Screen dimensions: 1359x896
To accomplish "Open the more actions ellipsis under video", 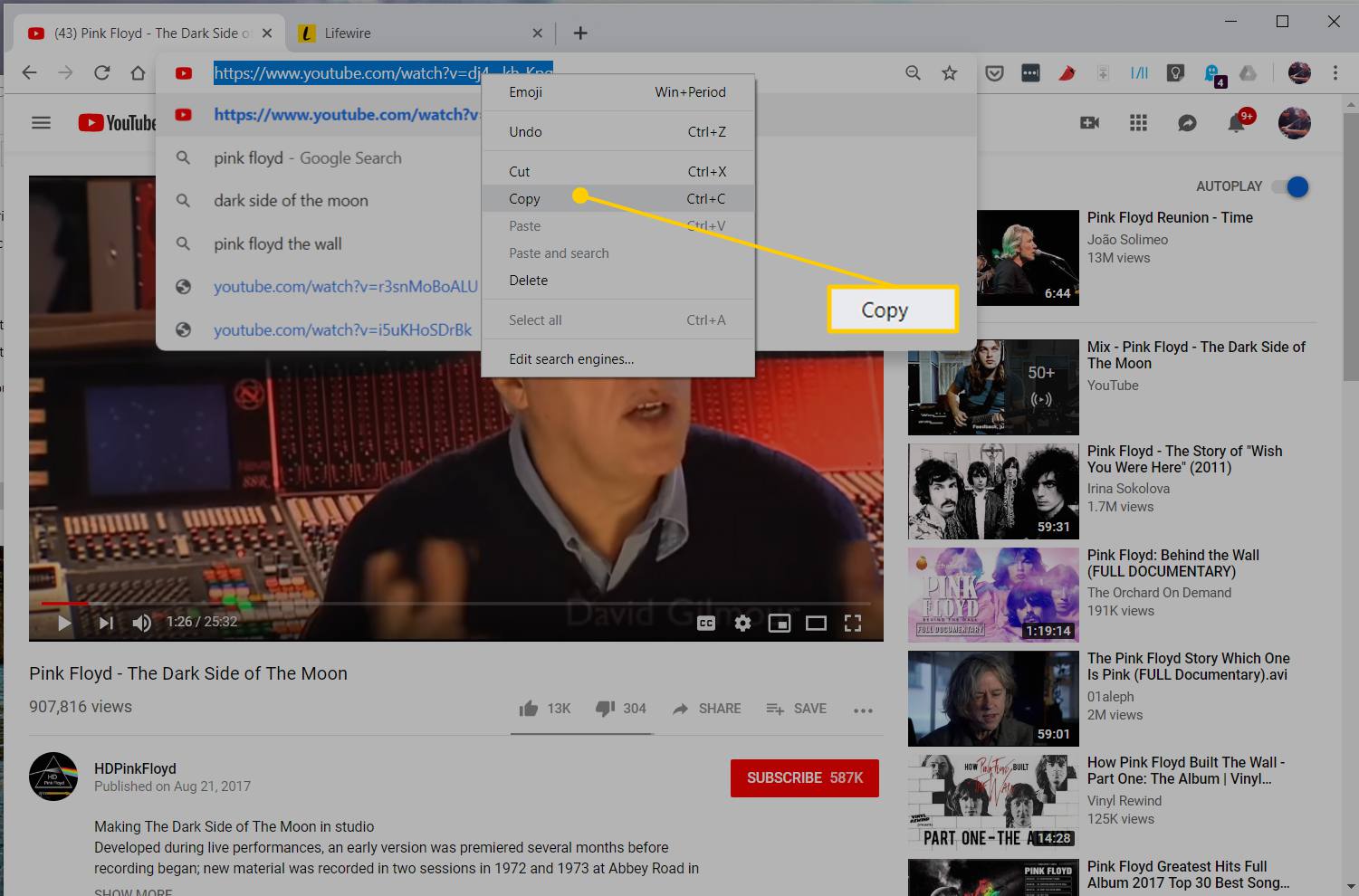I will click(x=863, y=710).
